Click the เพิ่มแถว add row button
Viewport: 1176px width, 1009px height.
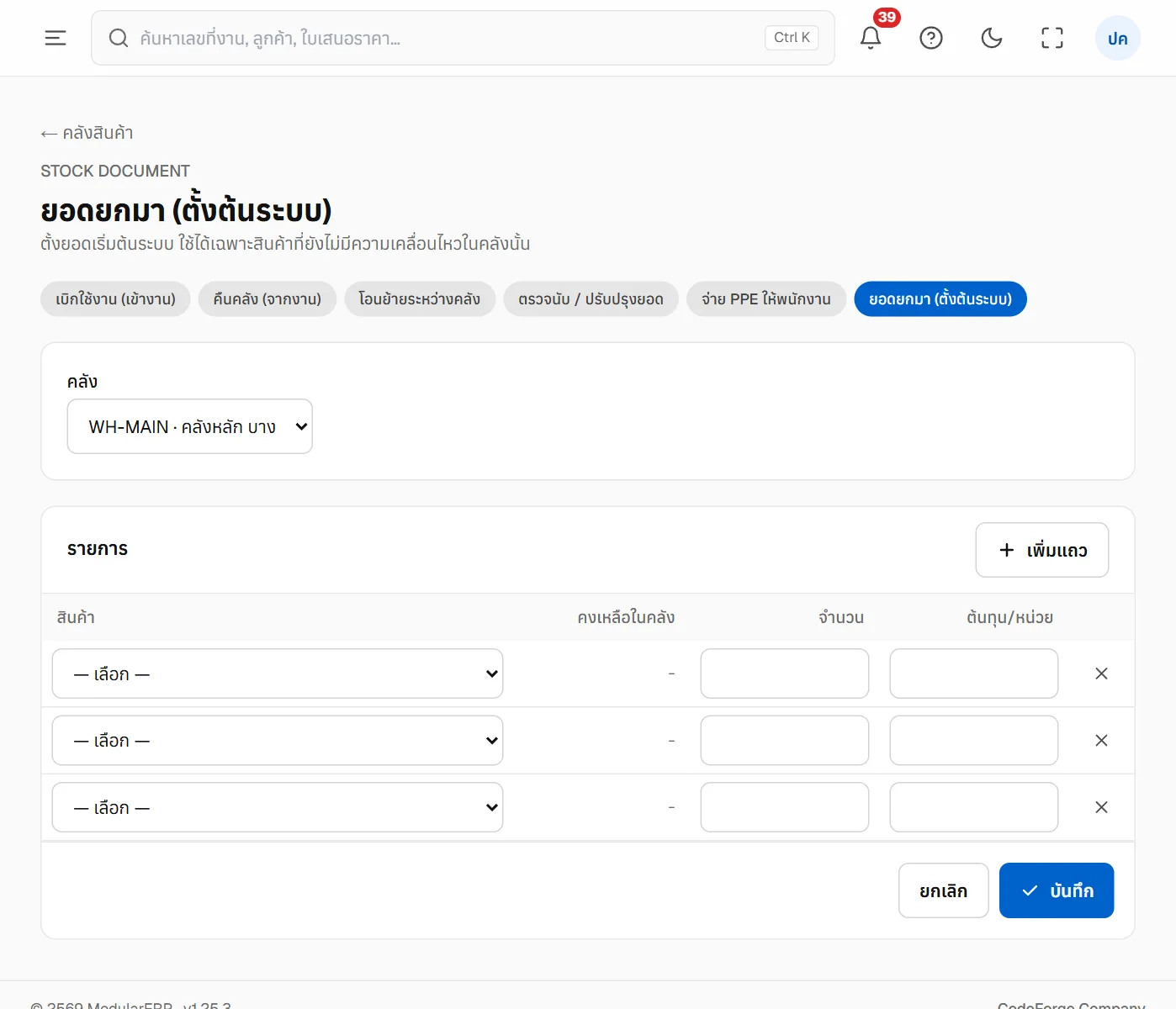1042,550
